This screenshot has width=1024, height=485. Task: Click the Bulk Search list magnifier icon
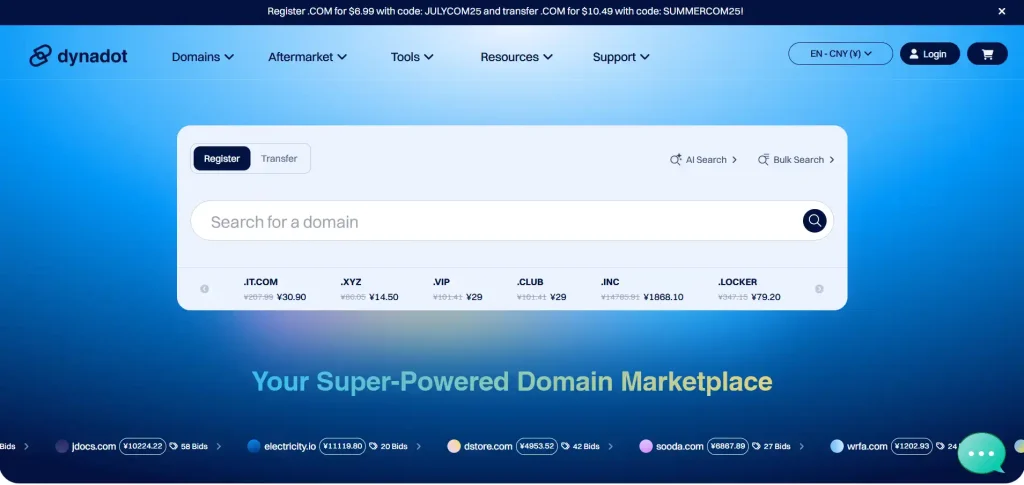pyautogui.click(x=763, y=159)
